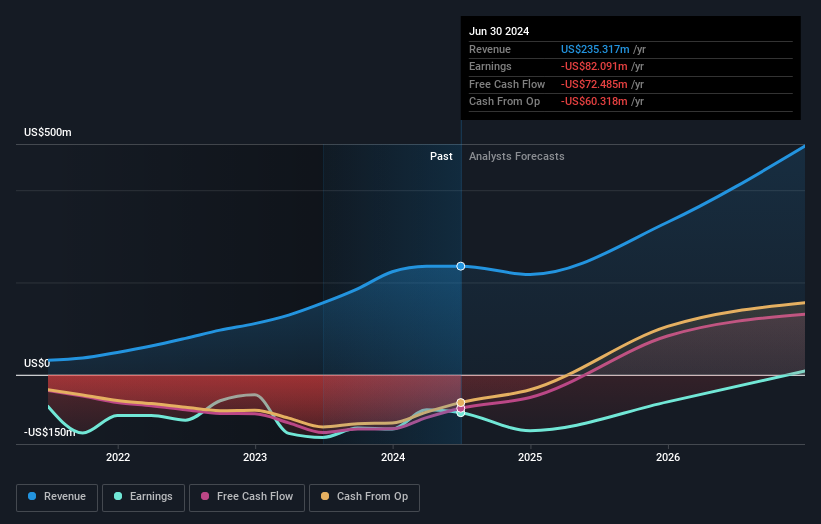Select the 2024 x-axis label

(393, 458)
